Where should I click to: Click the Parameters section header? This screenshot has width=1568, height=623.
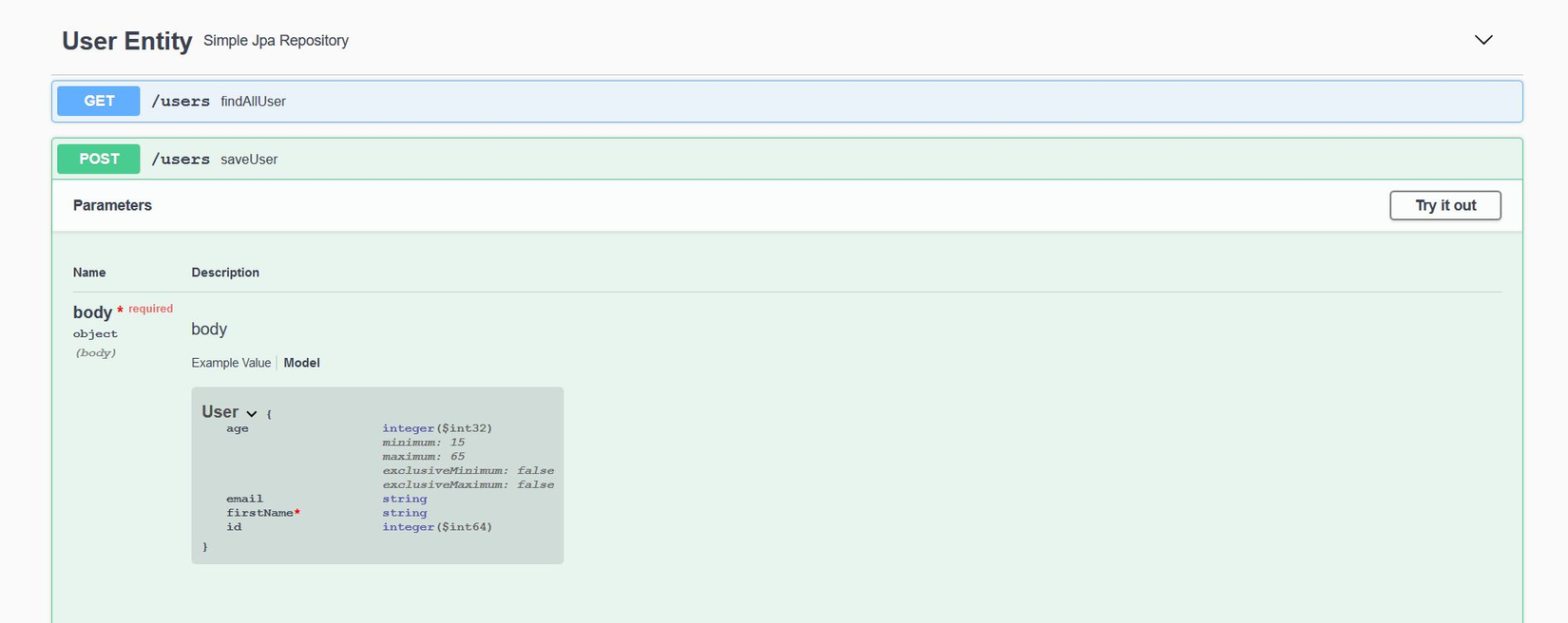(x=112, y=205)
